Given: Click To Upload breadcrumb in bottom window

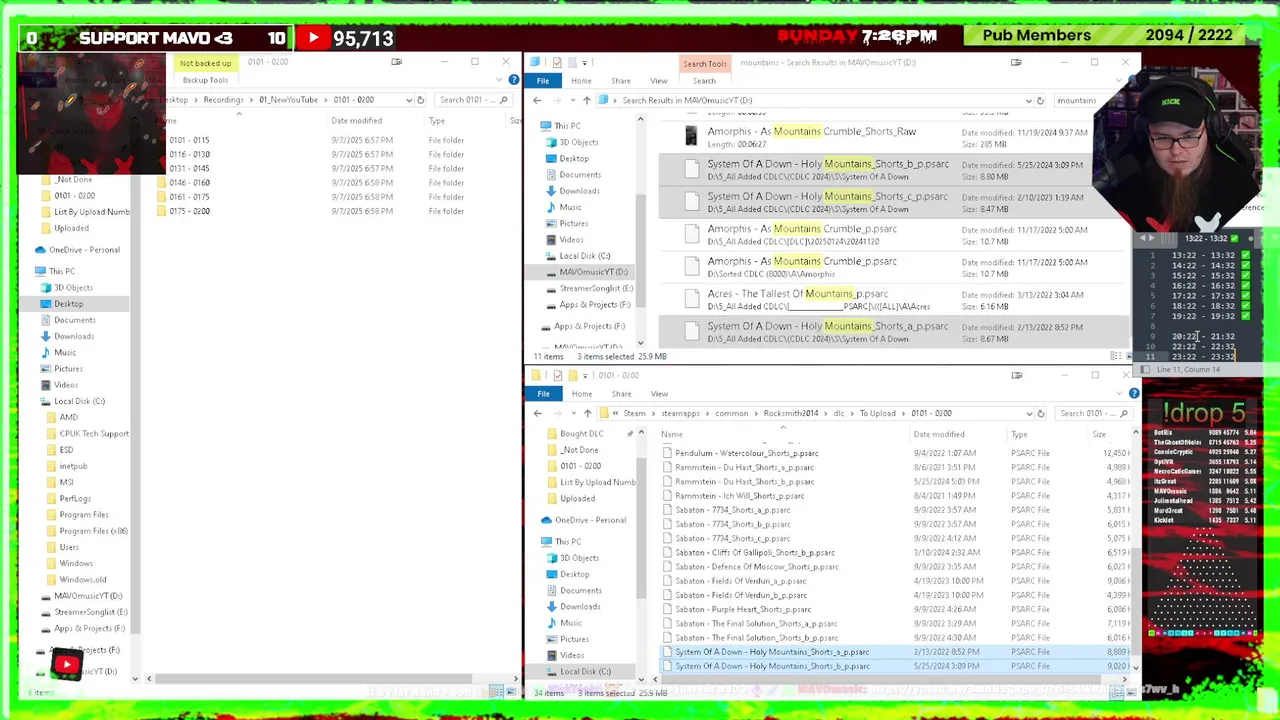Looking at the screenshot, I should coord(878,413).
